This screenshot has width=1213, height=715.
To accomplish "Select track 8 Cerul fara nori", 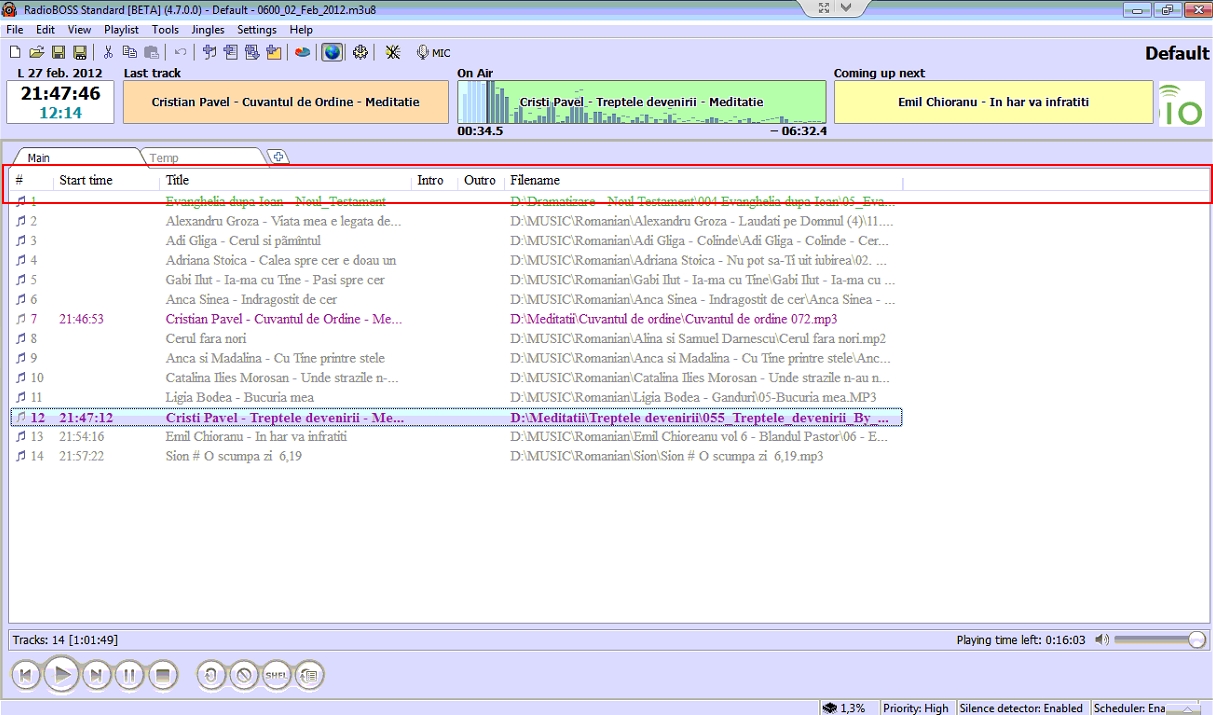I will click(x=456, y=339).
